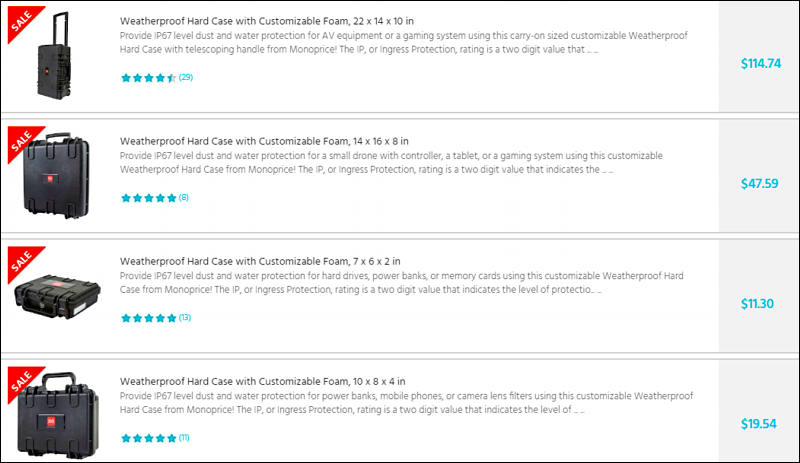
Task: Click SALE badge on 10 x 8 x 4 case
Action: (22, 381)
